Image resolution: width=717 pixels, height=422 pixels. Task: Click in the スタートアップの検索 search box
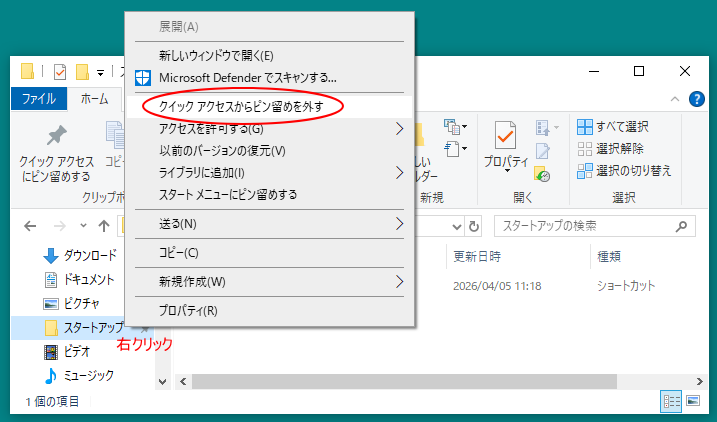[594, 226]
